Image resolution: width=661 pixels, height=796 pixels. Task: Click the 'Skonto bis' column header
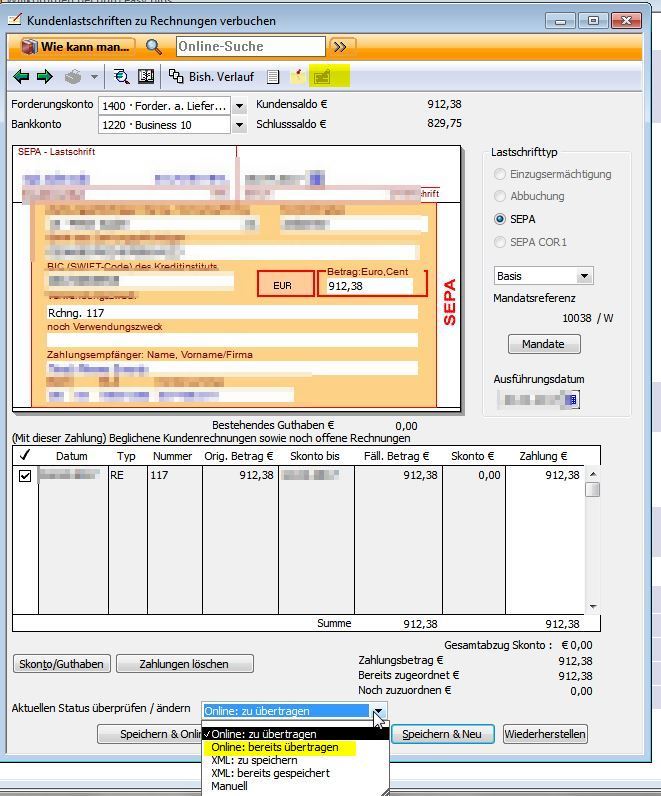pos(315,456)
